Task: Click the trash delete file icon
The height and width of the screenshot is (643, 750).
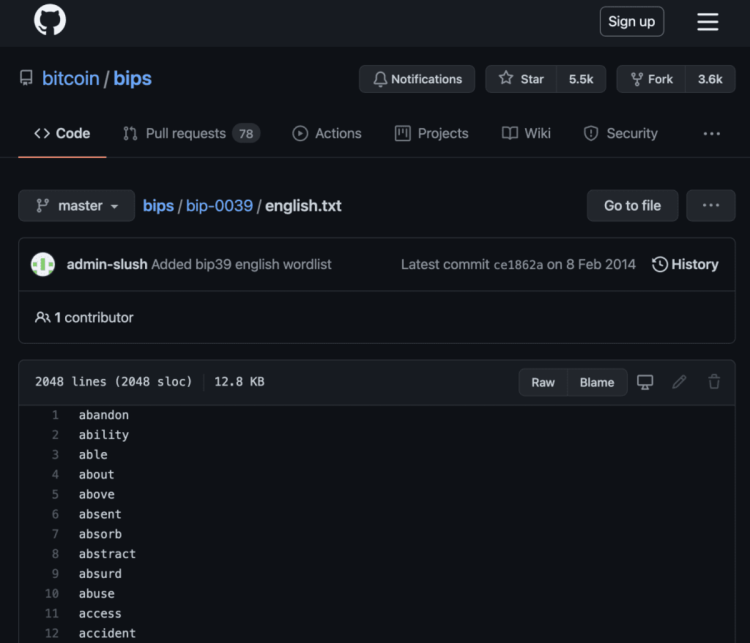Action: [x=714, y=382]
